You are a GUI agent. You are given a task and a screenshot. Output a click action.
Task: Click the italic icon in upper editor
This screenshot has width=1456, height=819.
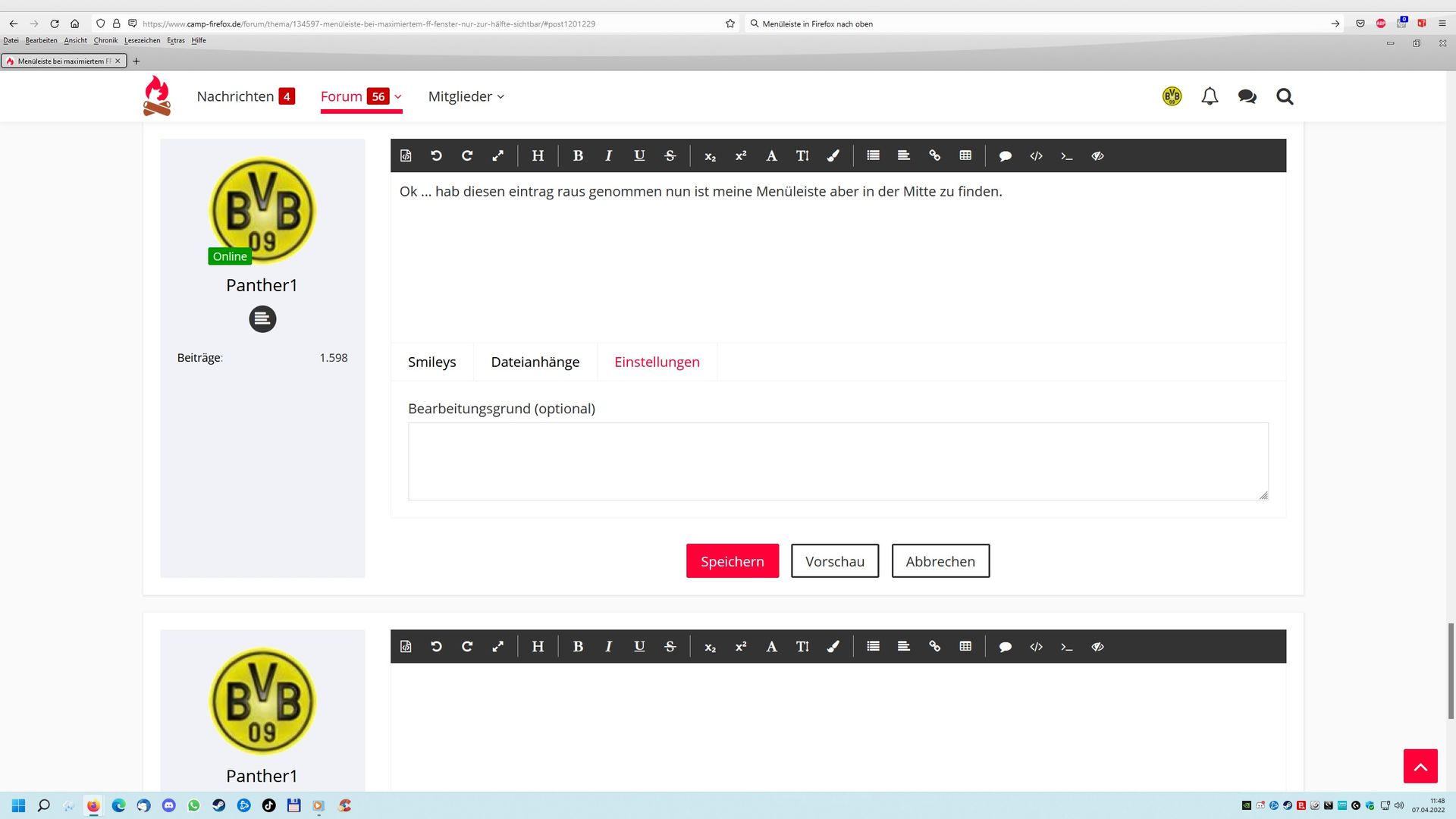(608, 155)
